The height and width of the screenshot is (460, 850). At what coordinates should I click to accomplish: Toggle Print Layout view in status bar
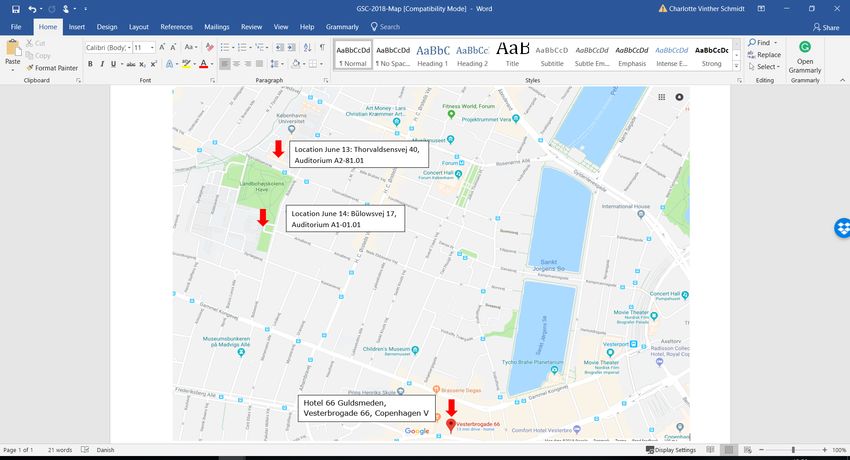[x=729, y=450]
